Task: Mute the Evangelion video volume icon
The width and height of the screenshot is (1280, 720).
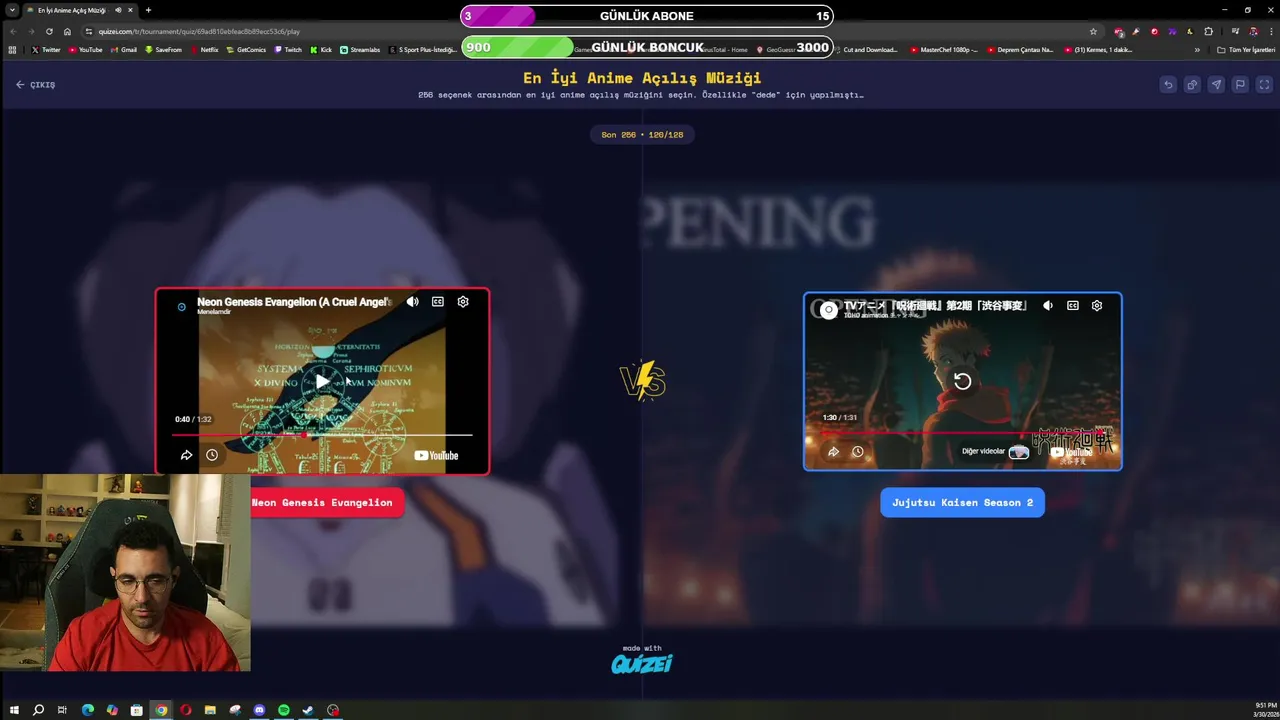Action: tap(412, 302)
